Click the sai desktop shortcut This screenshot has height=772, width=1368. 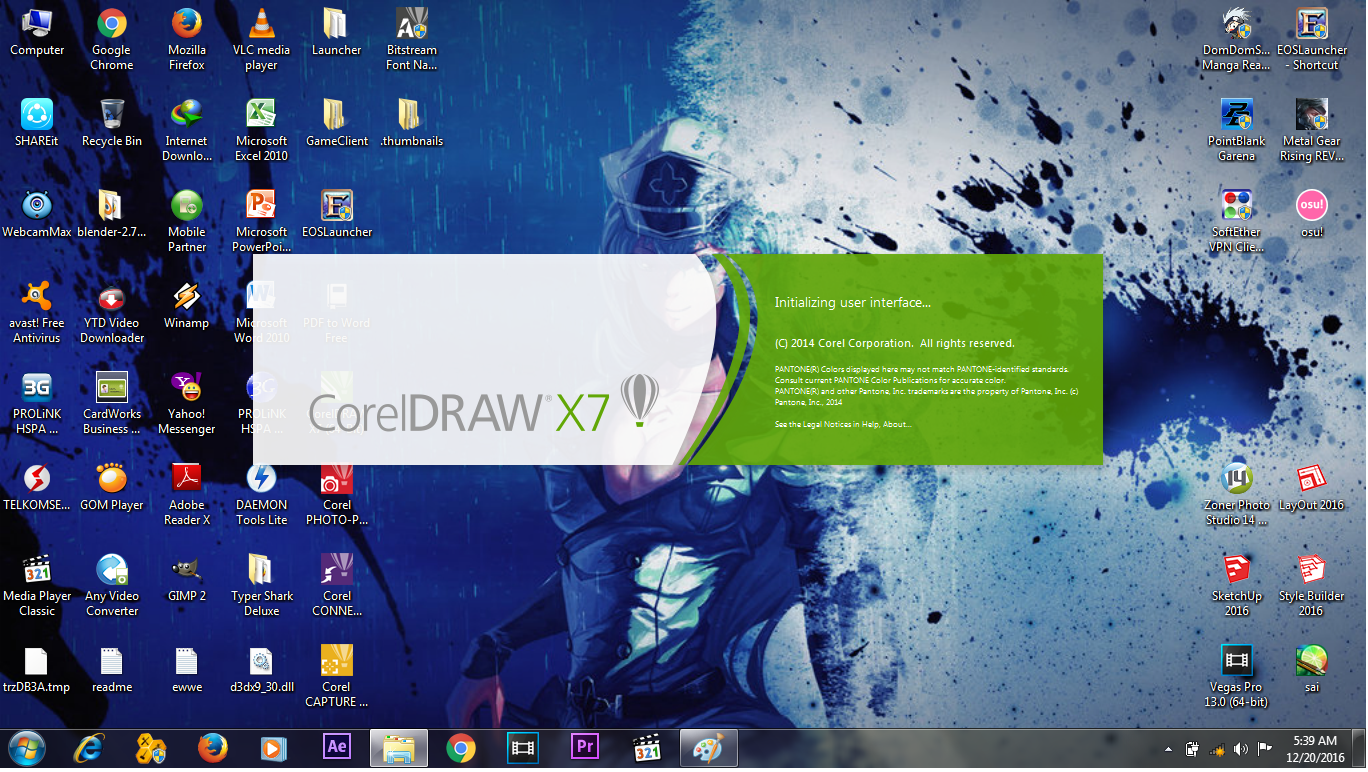click(x=1311, y=670)
